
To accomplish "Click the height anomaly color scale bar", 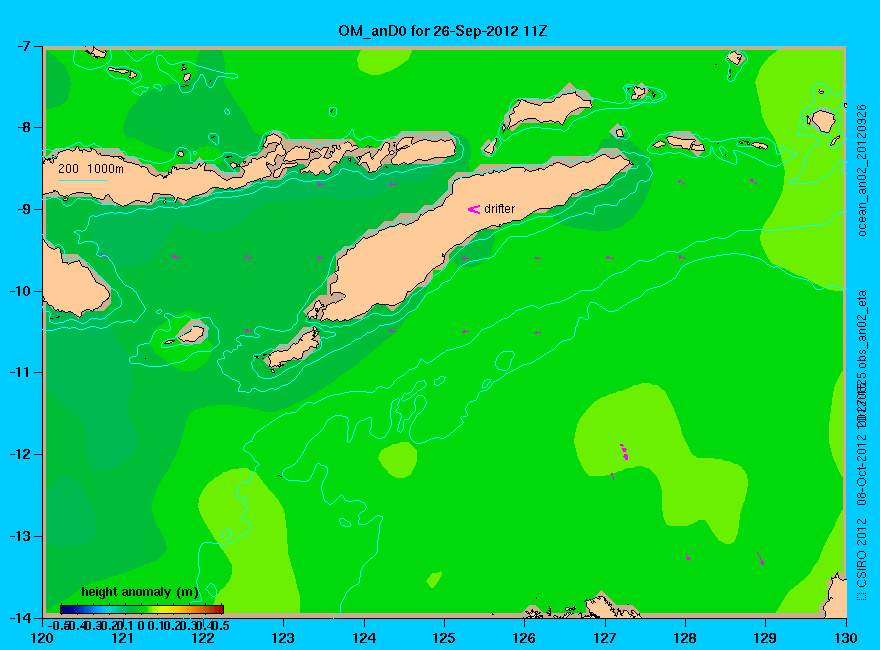I will click(x=142, y=609).
